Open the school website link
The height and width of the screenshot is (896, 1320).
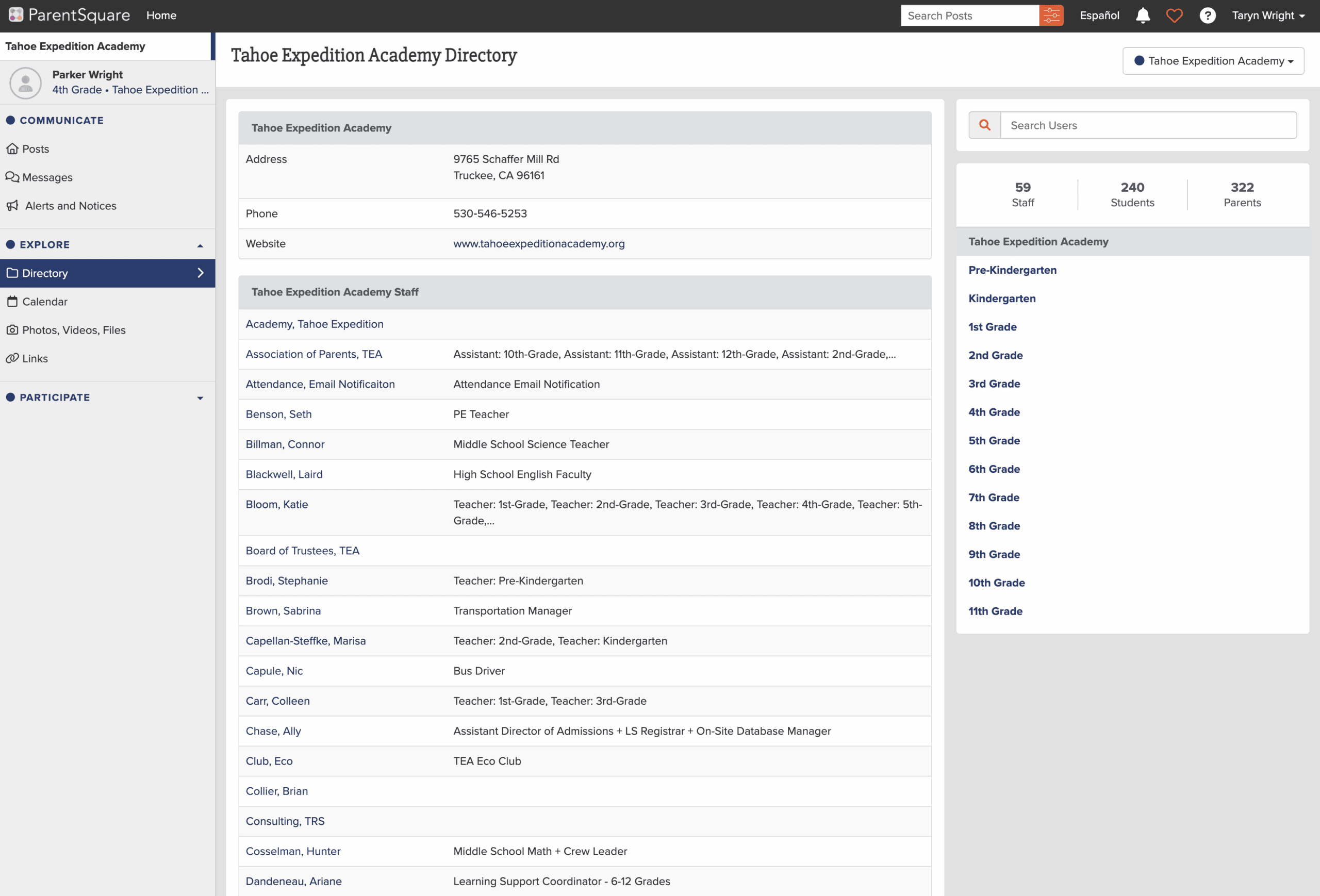point(538,243)
